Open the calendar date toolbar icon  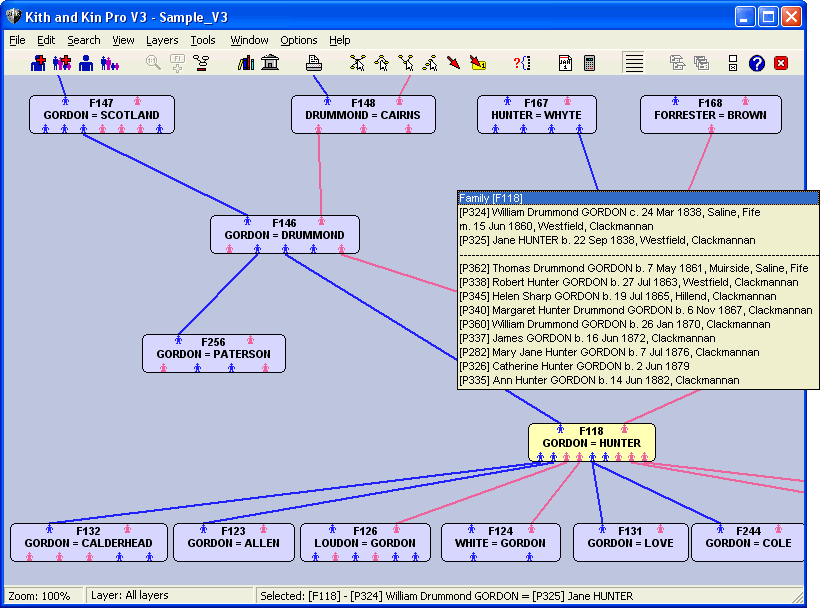coord(565,63)
